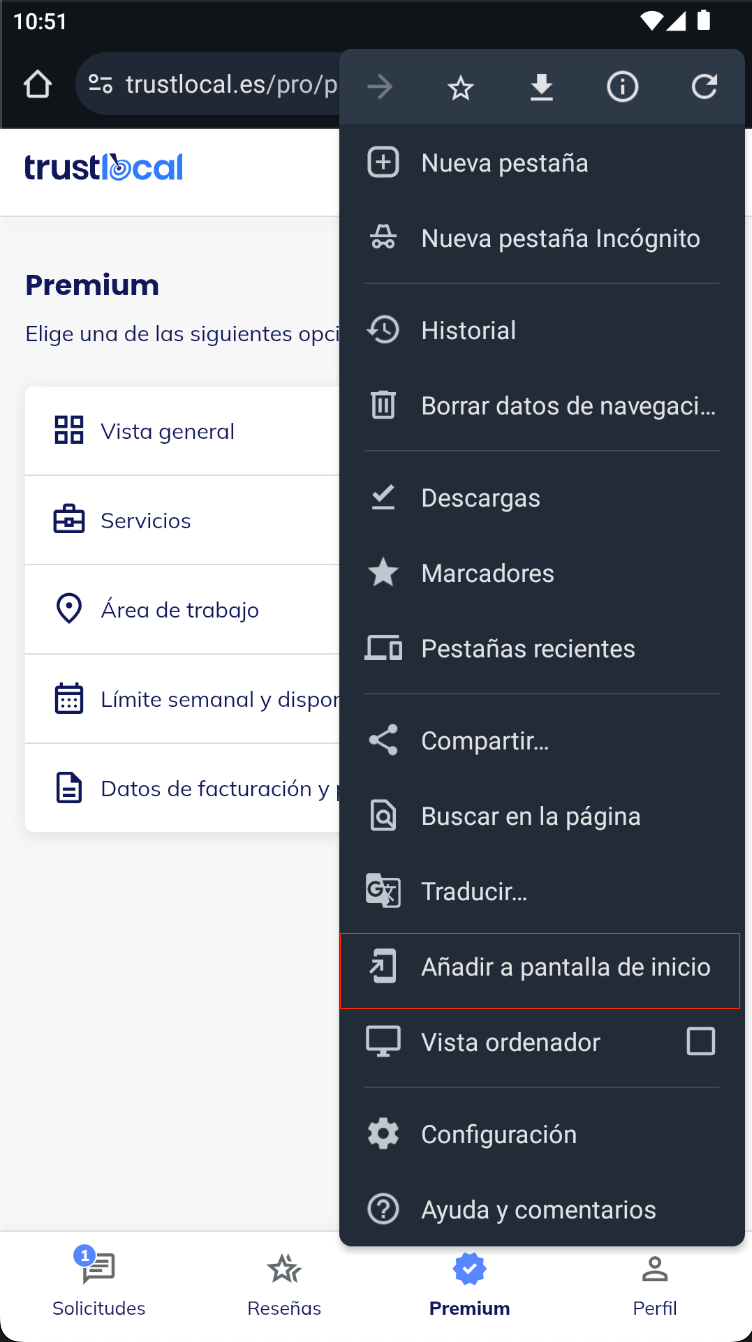Open page info circle icon
The height and width of the screenshot is (1342, 752).
[622, 88]
